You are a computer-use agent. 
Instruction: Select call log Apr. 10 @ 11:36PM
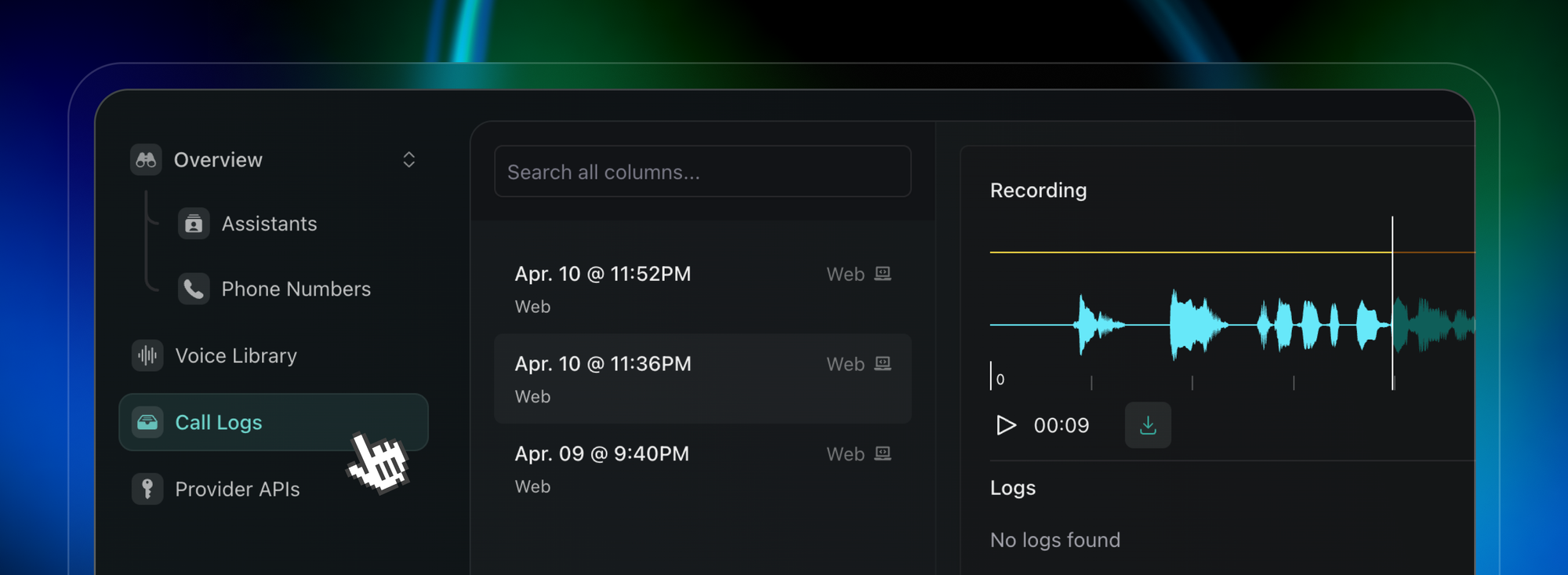point(602,365)
